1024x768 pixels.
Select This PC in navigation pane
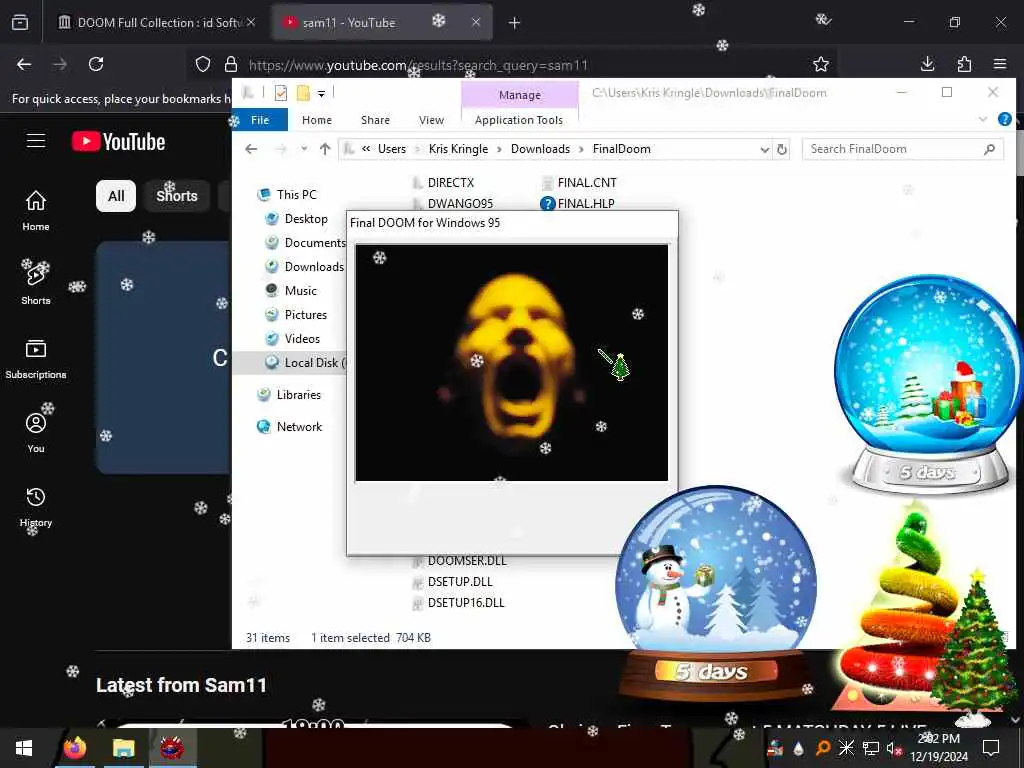click(x=296, y=195)
